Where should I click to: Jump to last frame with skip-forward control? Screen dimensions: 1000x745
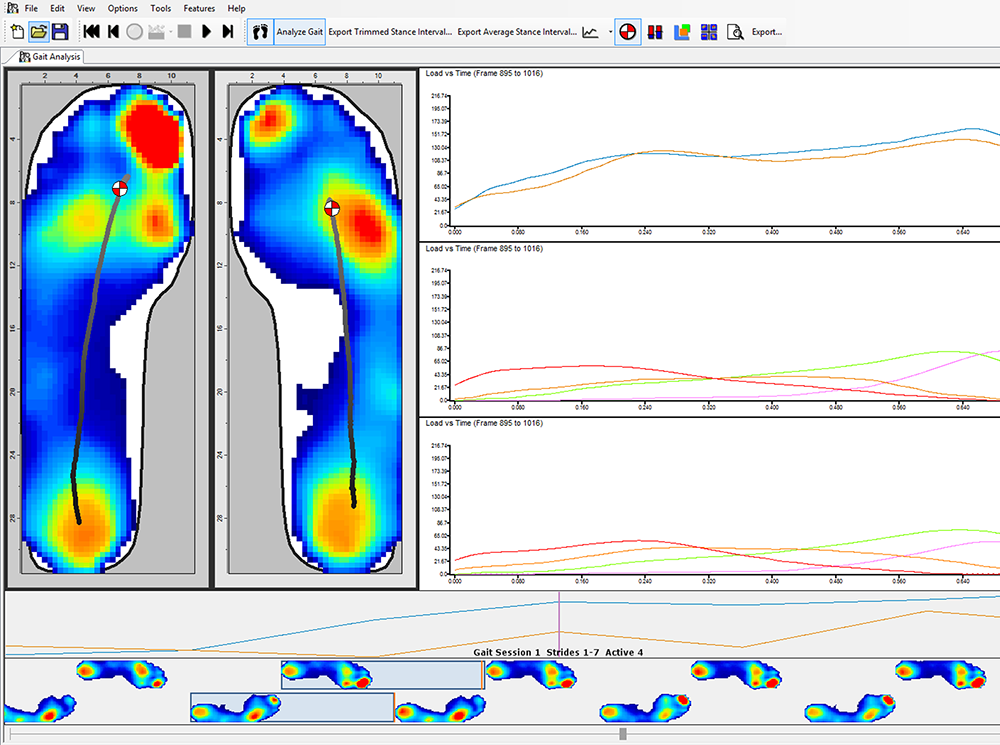point(227,31)
